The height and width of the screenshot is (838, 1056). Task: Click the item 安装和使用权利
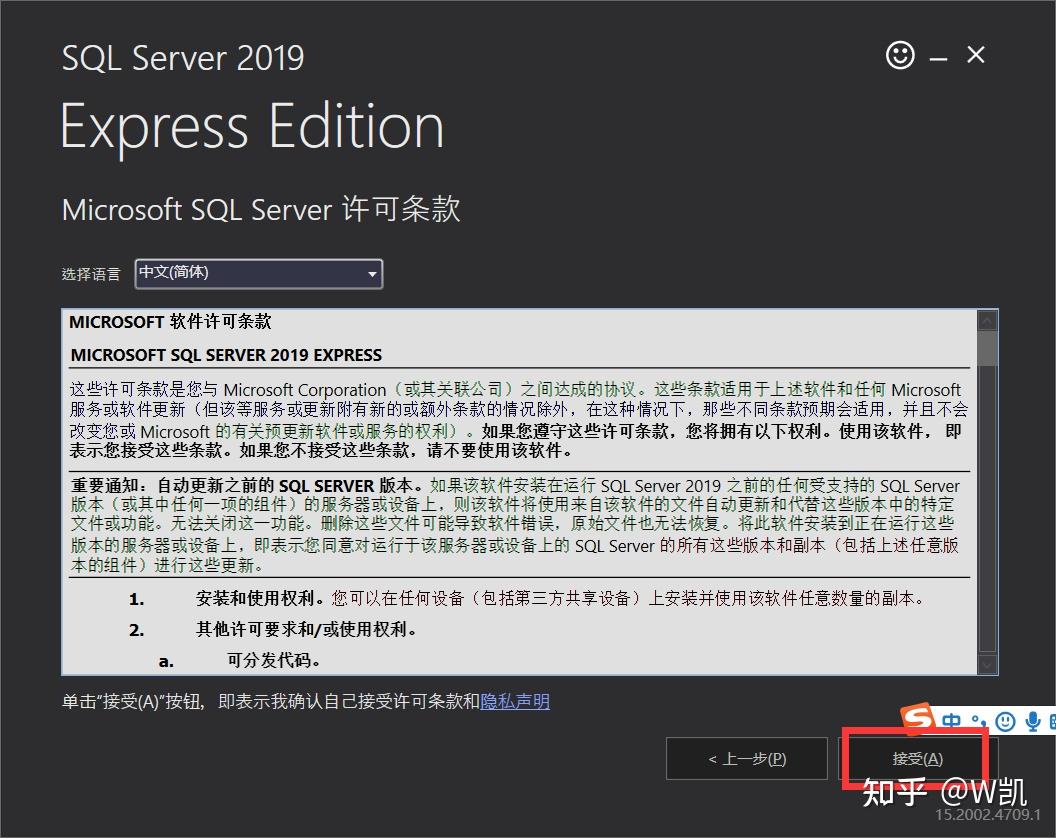coord(260,598)
